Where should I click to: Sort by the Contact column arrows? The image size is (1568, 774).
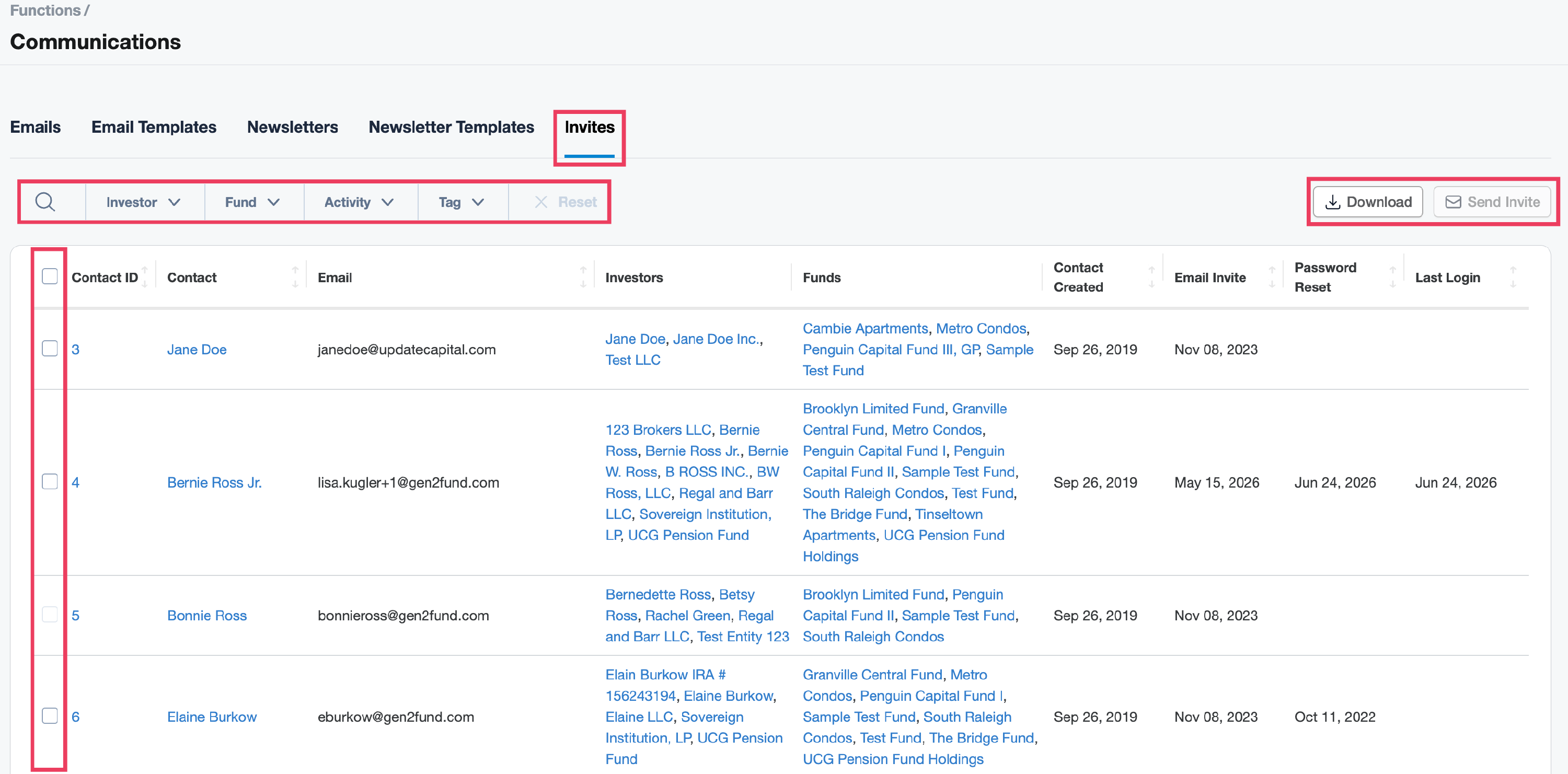295,277
